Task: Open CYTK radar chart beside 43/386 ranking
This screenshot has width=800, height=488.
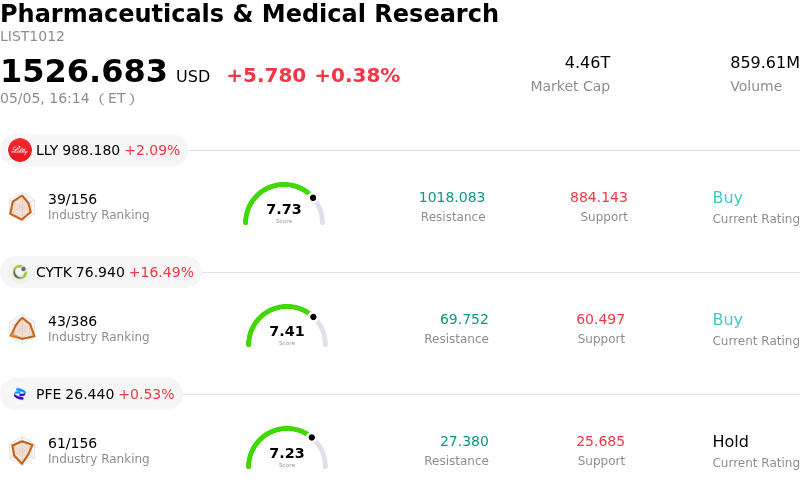Action: (x=22, y=329)
